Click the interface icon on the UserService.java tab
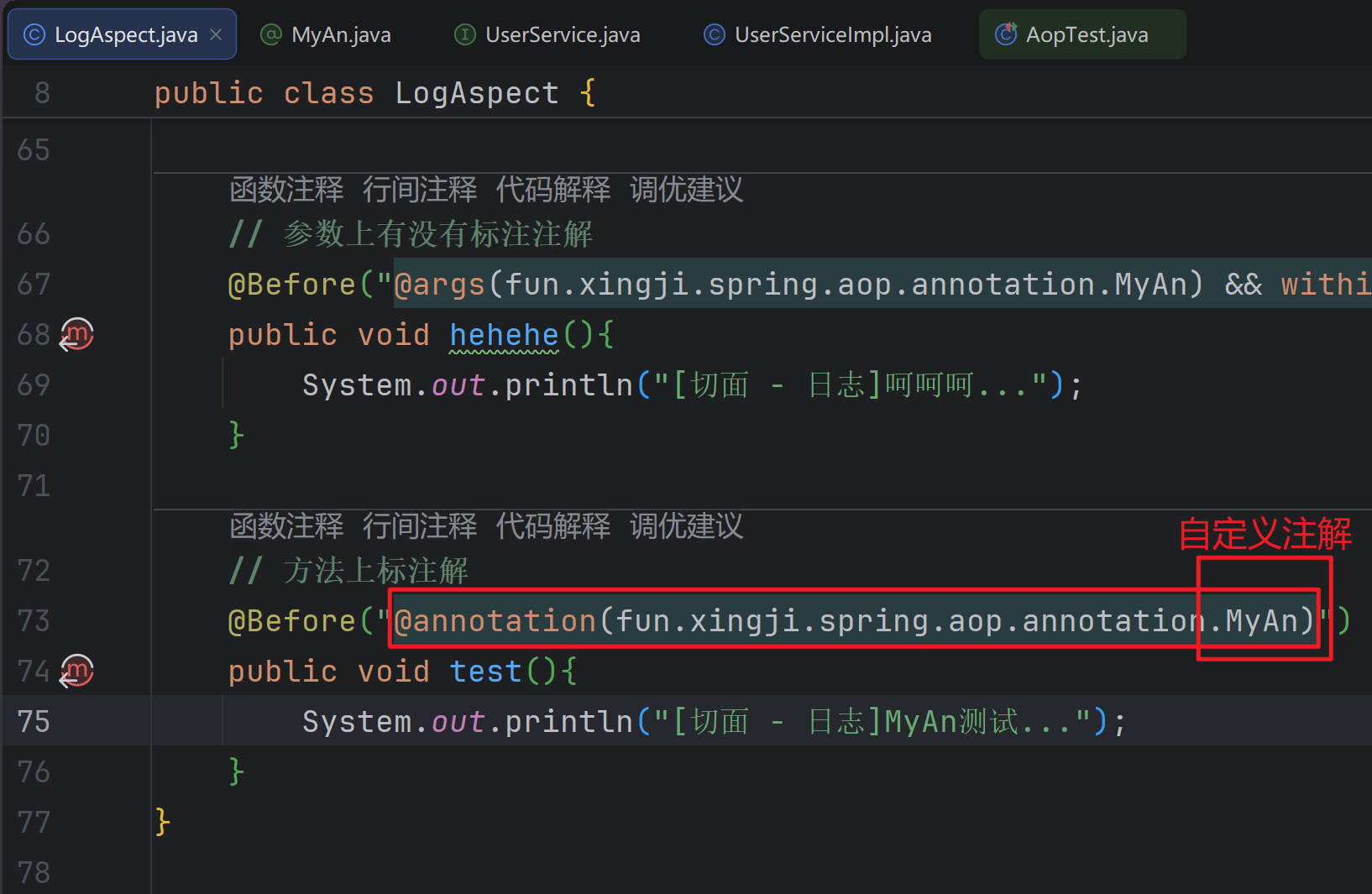The height and width of the screenshot is (894, 1372). [x=464, y=35]
